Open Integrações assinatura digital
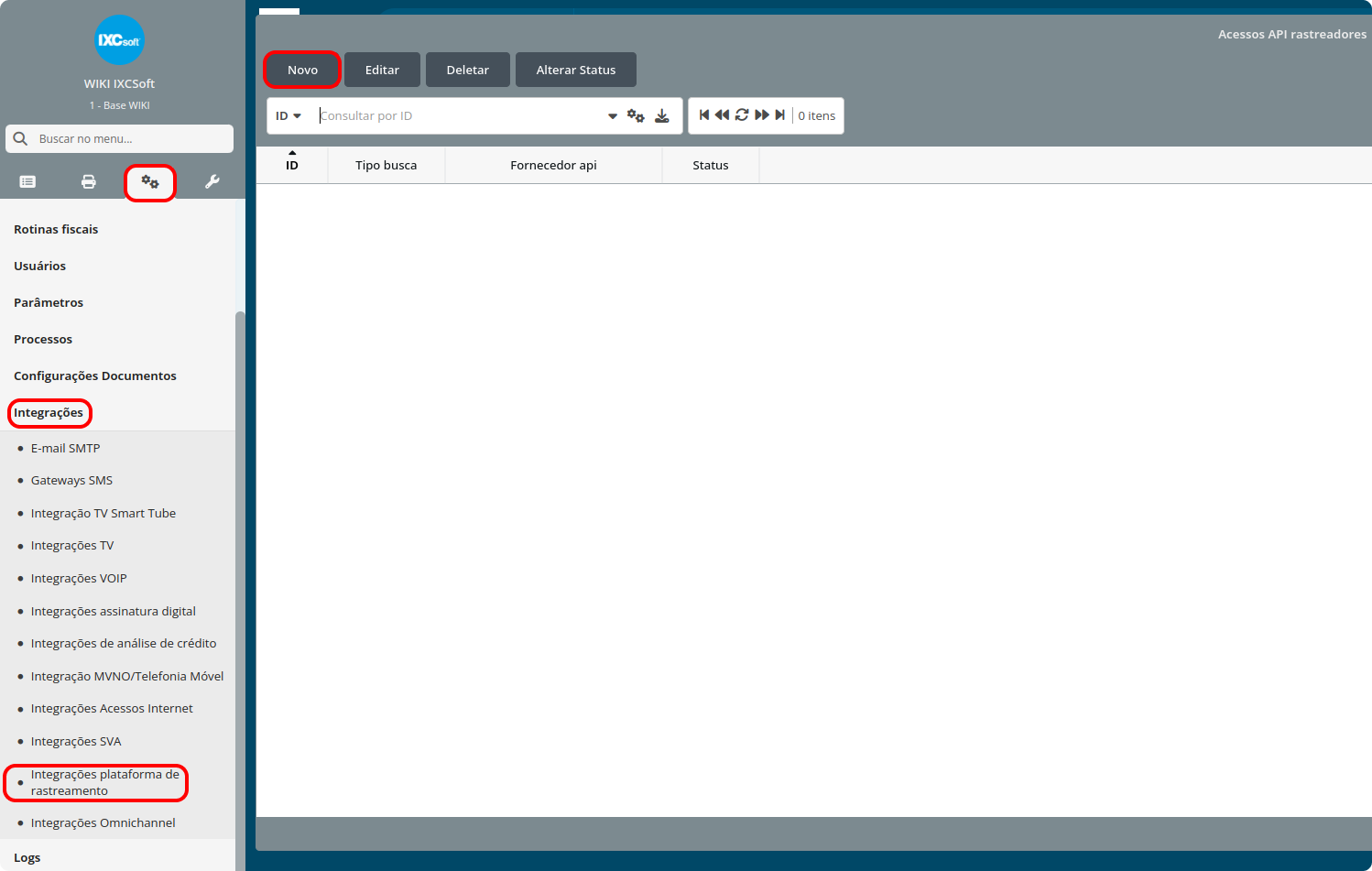 (x=114, y=612)
